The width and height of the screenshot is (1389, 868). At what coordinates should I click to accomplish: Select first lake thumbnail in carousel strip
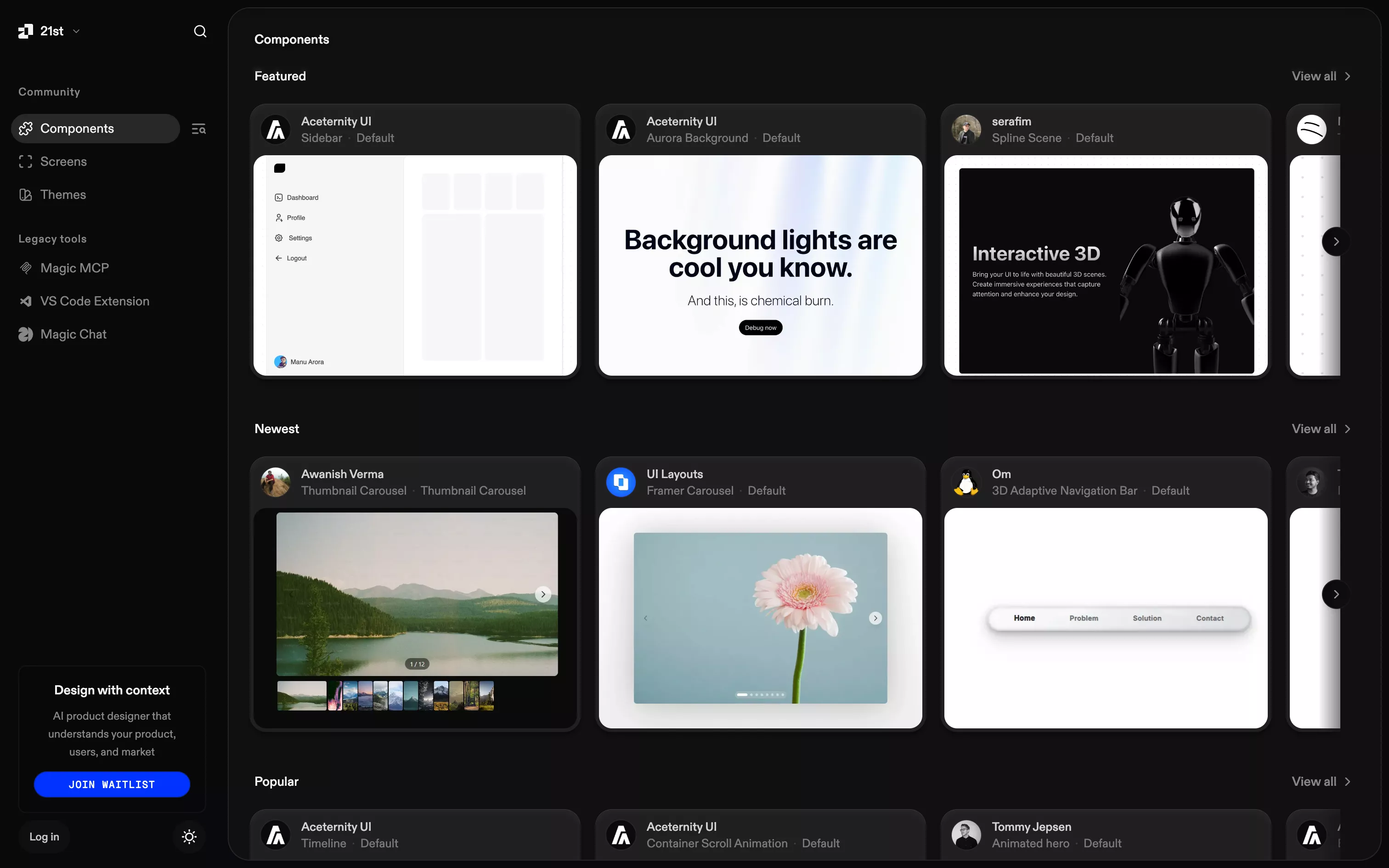pyautogui.click(x=302, y=696)
